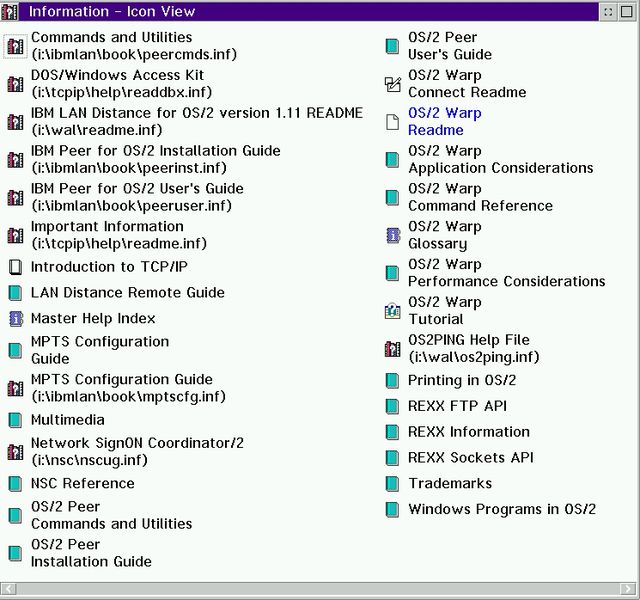Viewport: 640px width, 600px height.
Task: Click the hide window button in title bar
Action: coord(608,12)
